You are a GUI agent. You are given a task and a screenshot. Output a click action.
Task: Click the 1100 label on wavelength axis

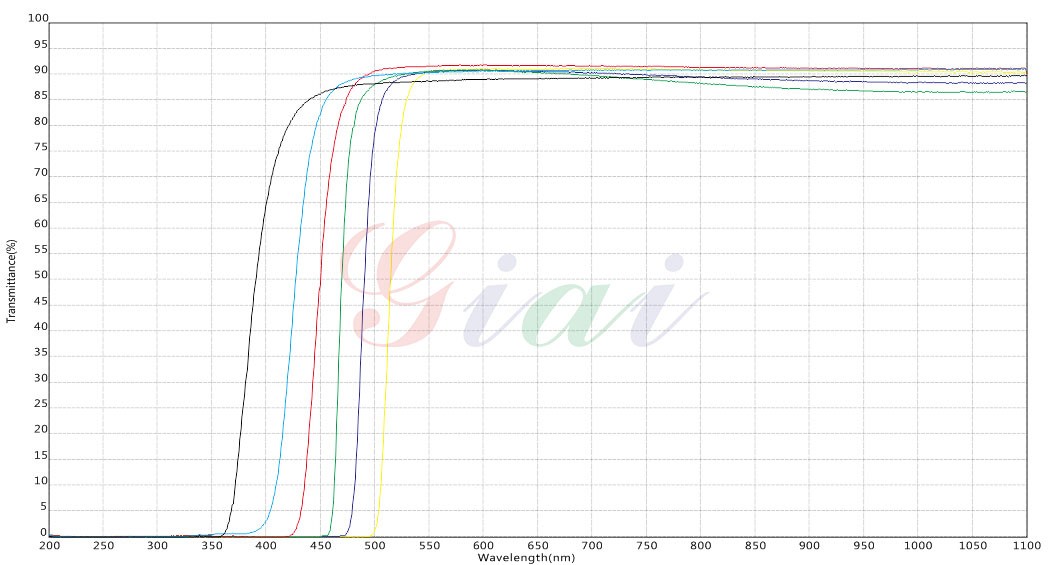coord(1026,545)
